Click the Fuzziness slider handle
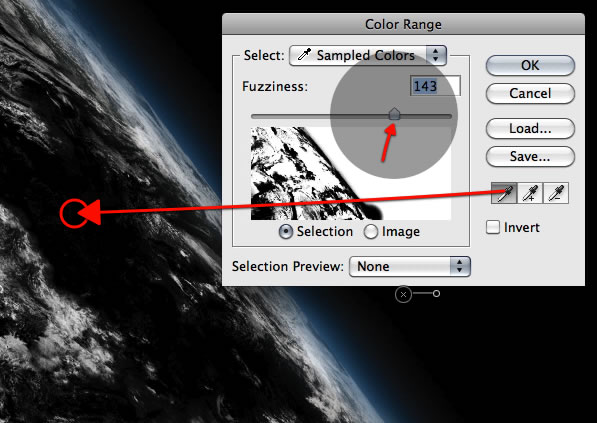This screenshot has height=423, width=597. 394,114
